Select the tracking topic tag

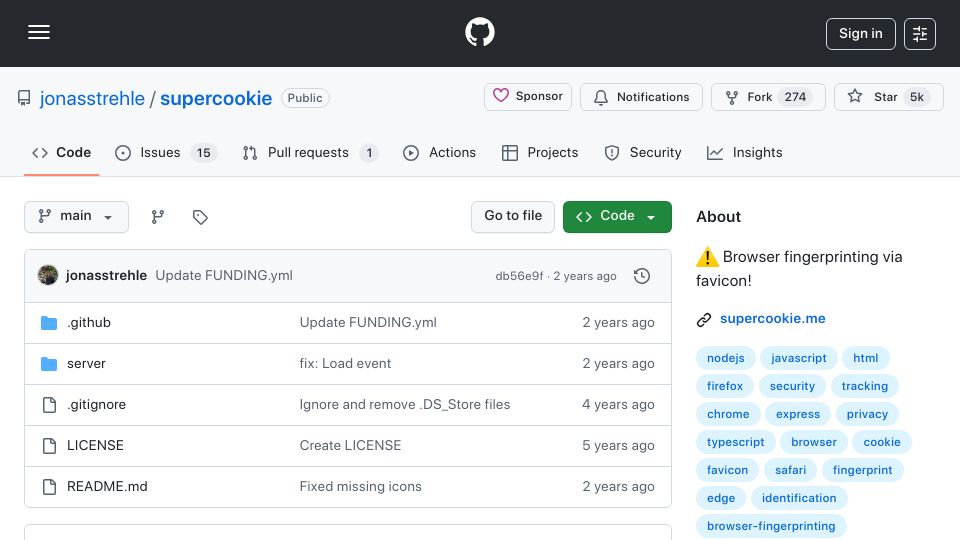pyautogui.click(x=864, y=386)
